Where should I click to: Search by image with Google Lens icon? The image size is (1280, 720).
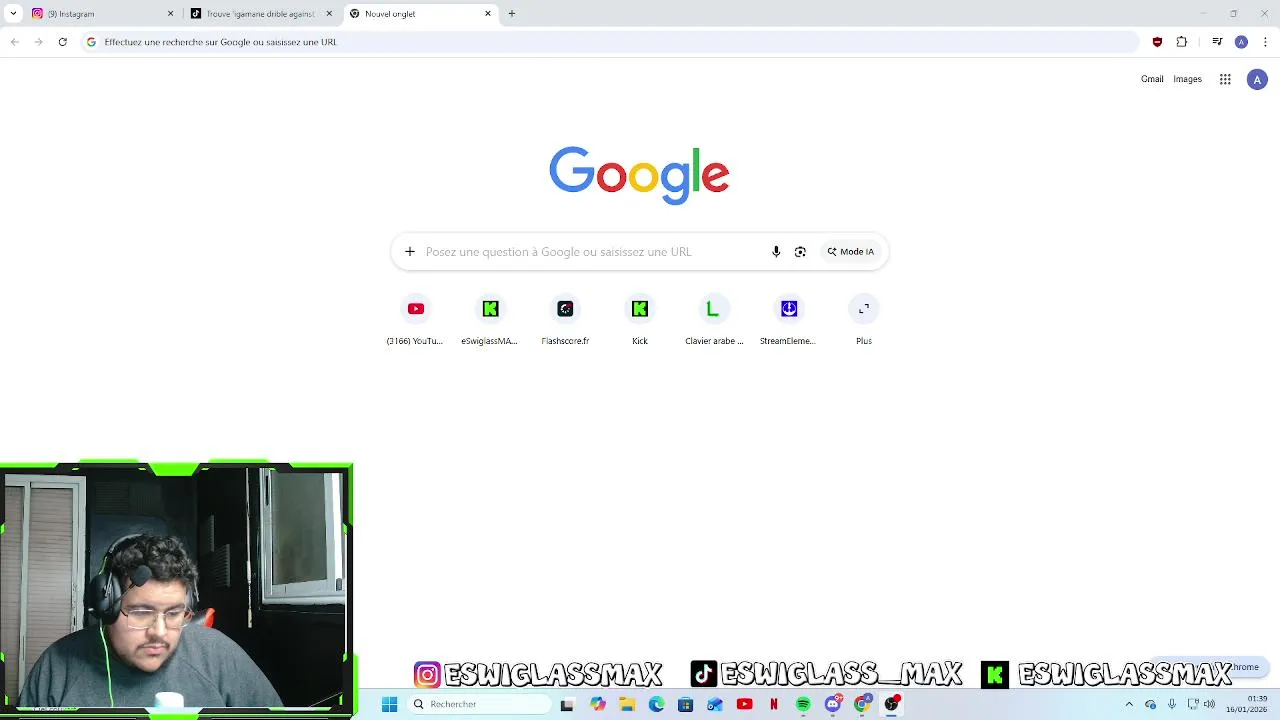pos(800,252)
